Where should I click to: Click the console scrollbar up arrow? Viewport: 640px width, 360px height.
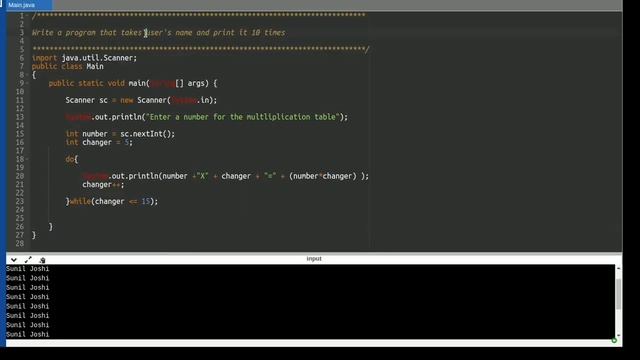(618, 268)
